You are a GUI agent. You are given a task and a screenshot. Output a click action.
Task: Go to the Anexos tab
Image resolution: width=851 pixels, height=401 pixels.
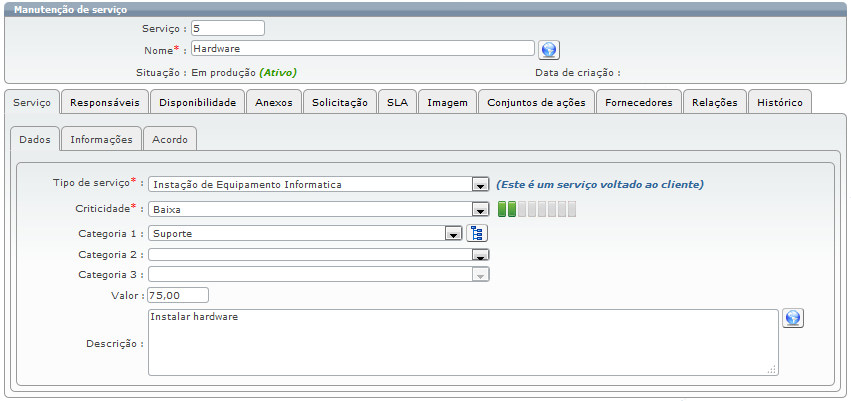pyautogui.click(x=273, y=102)
